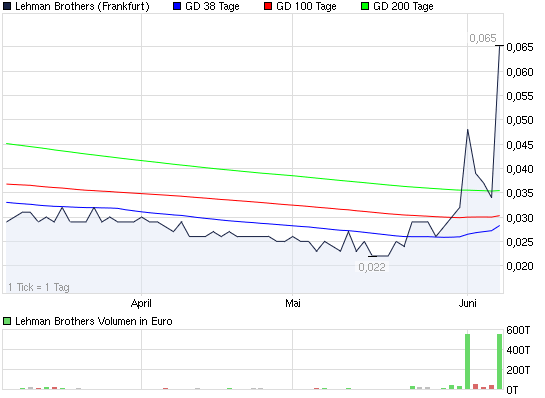Click the 'April' axis label
Viewport: 545px width, 398px height.
pos(141,303)
